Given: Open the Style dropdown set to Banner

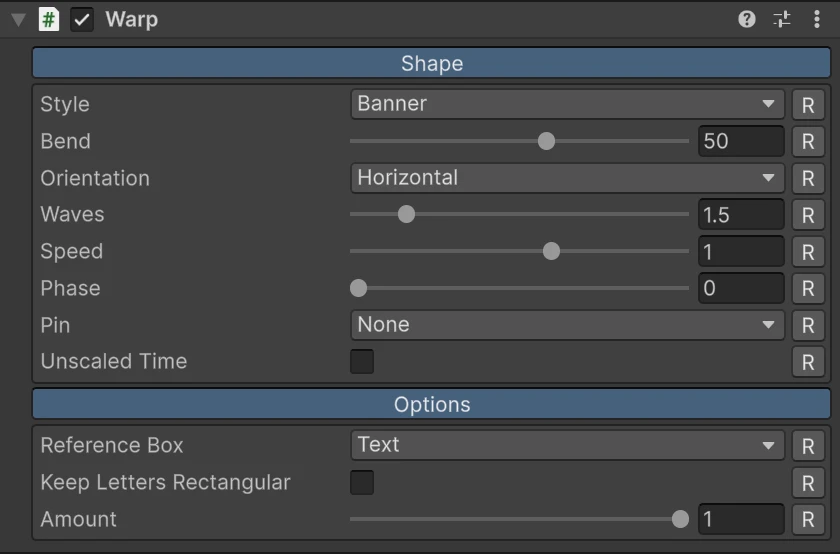Looking at the screenshot, I should coord(567,104).
